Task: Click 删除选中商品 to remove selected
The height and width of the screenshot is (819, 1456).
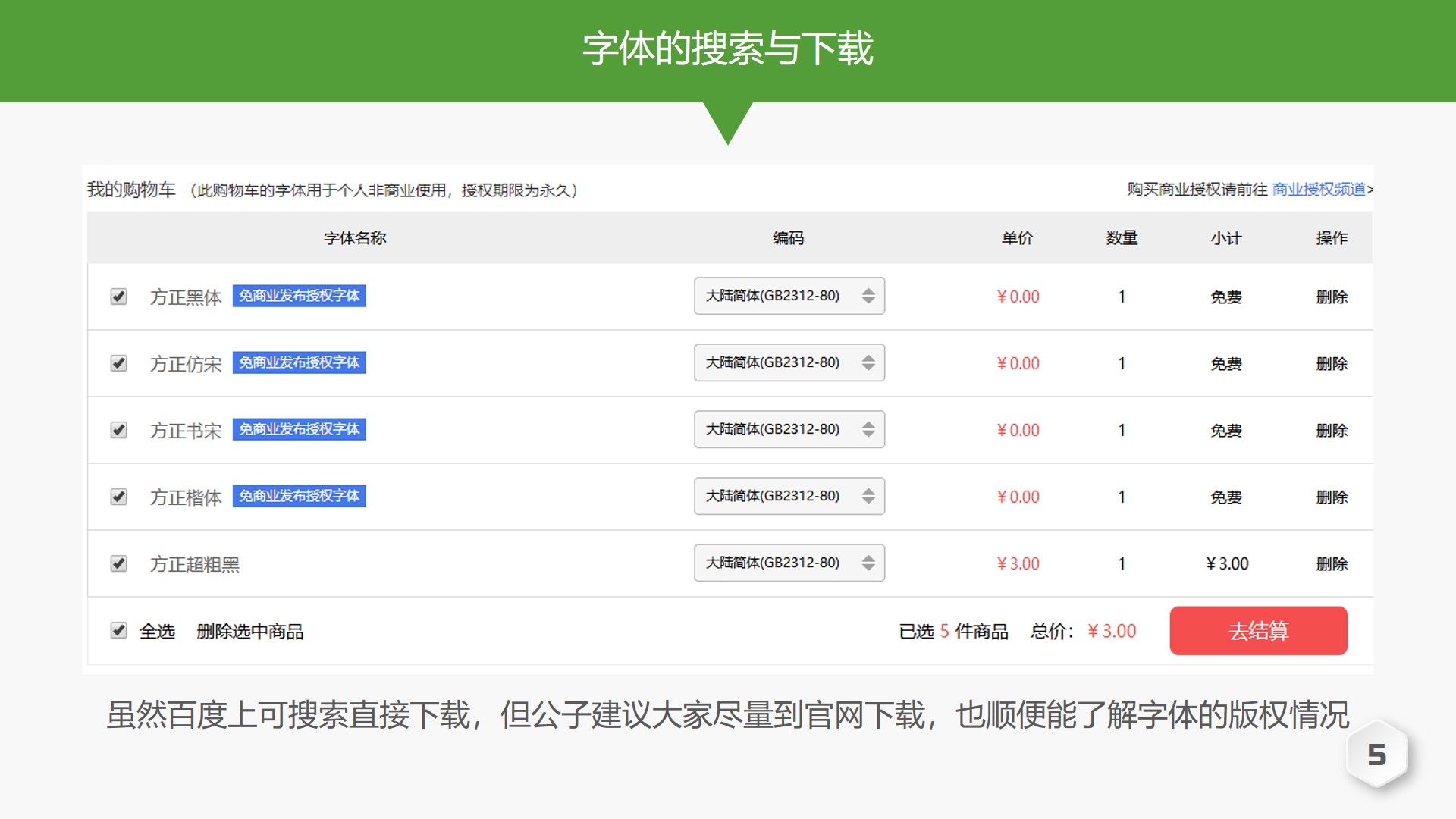Action: (x=249, y=631)
